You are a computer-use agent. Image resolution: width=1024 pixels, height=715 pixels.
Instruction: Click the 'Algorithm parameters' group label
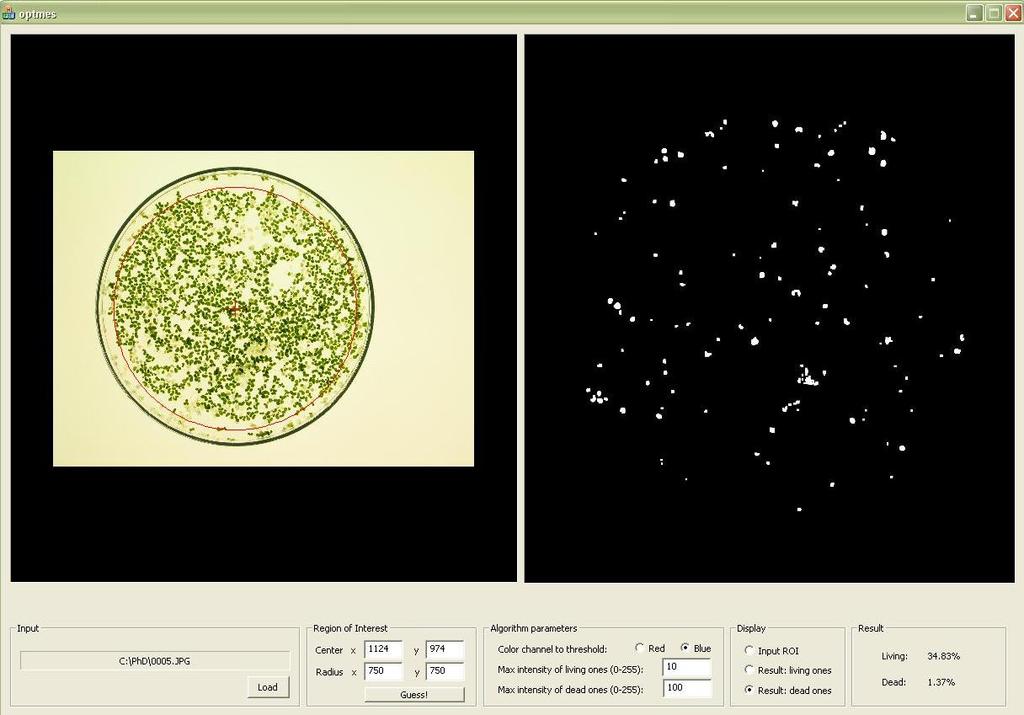pyautogui.click(x=534, y=628)
